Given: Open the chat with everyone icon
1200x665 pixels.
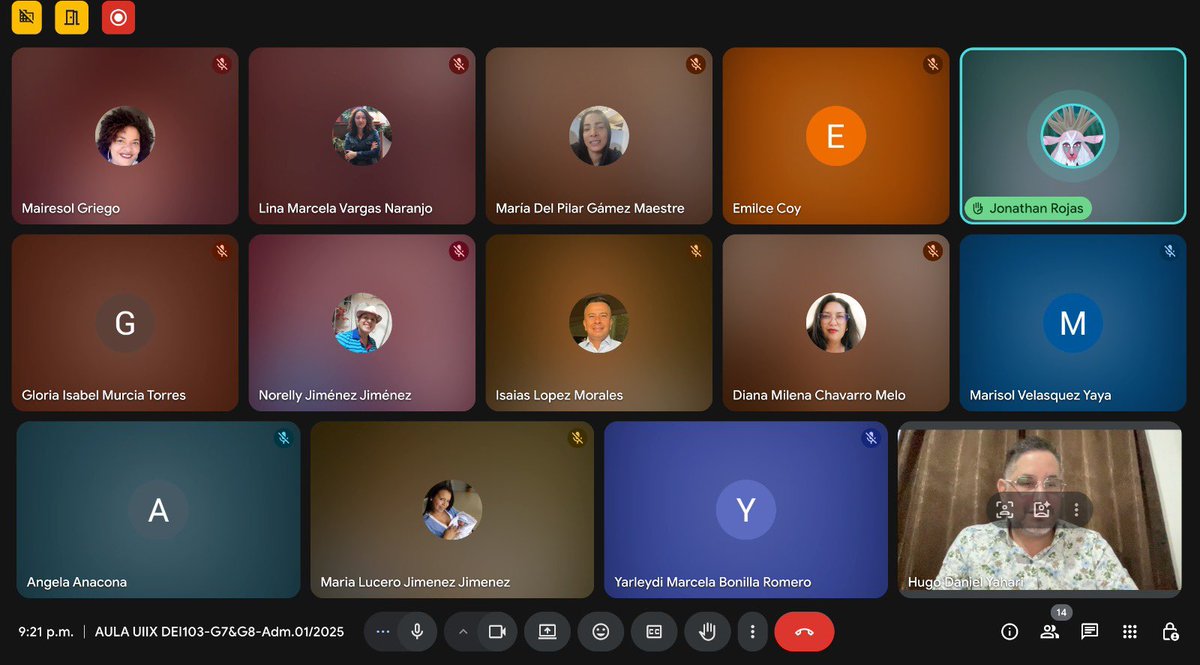Looking at the screenshot, I should [x=1090, y=632].
